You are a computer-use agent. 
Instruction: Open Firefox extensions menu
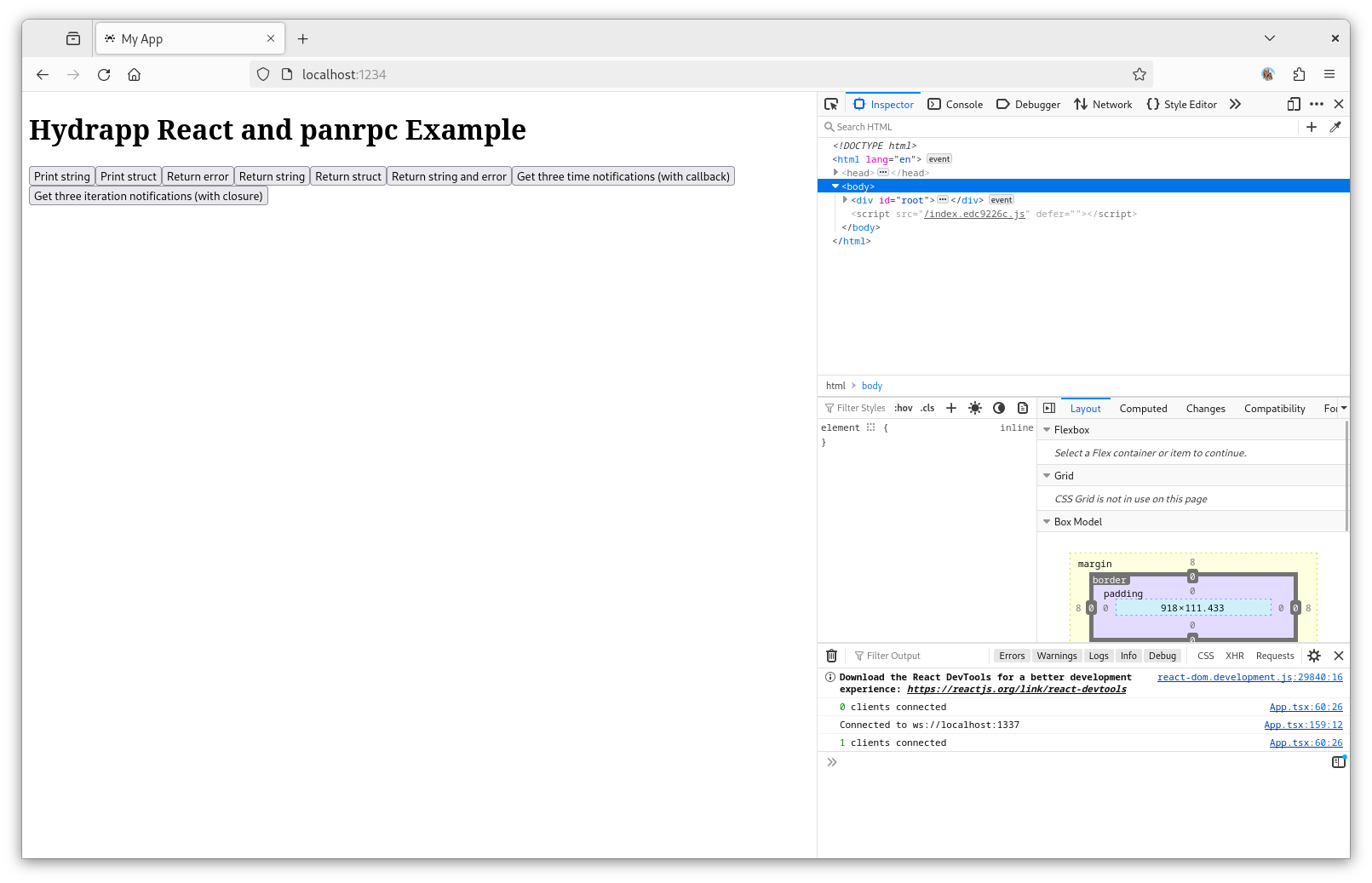(x=1299, y=75)
